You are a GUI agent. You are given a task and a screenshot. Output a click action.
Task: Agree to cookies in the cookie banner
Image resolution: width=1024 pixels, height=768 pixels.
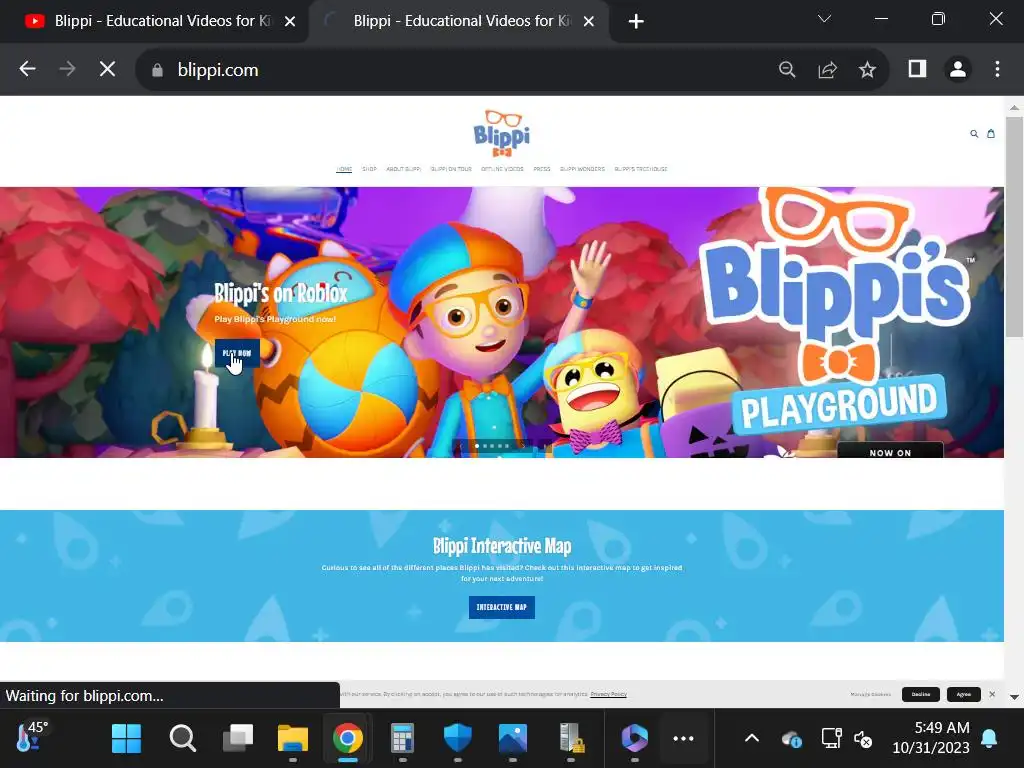(x=964, y=694)
